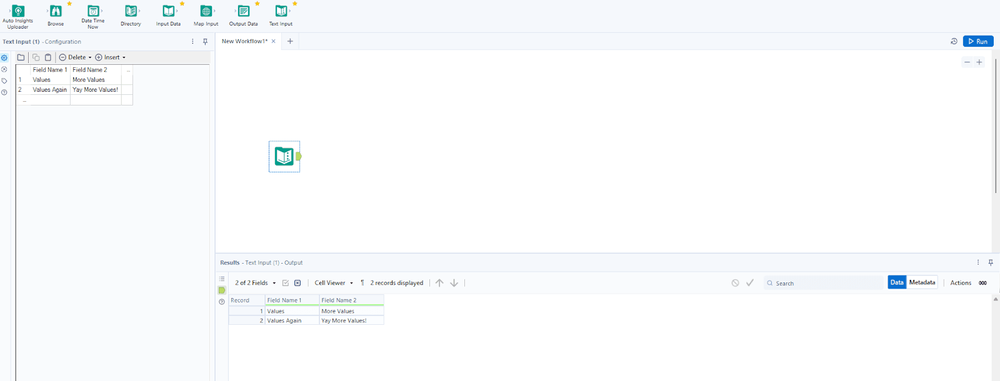Select all fields checkbox icon
The height and width of the screenshot is (381, 1000).
[x=286, y=283]
